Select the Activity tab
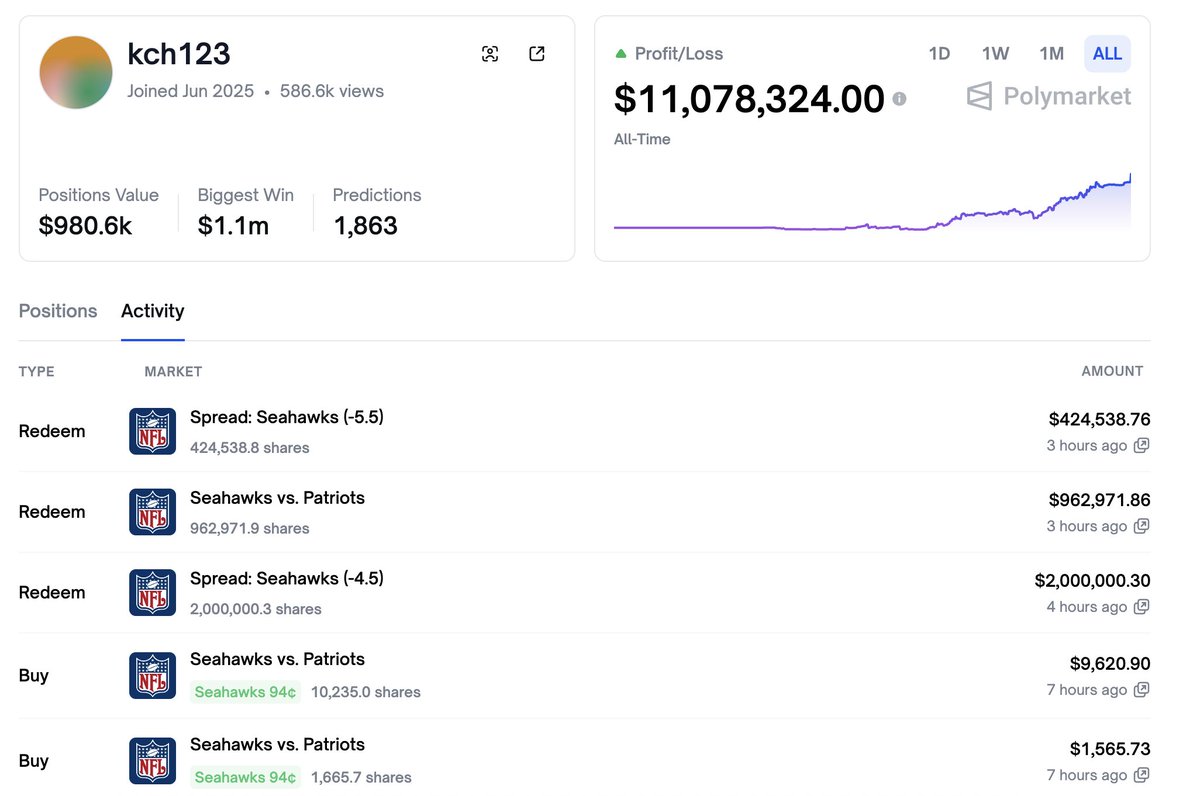The image size is (1200, 796). click(x=152, y=311)
